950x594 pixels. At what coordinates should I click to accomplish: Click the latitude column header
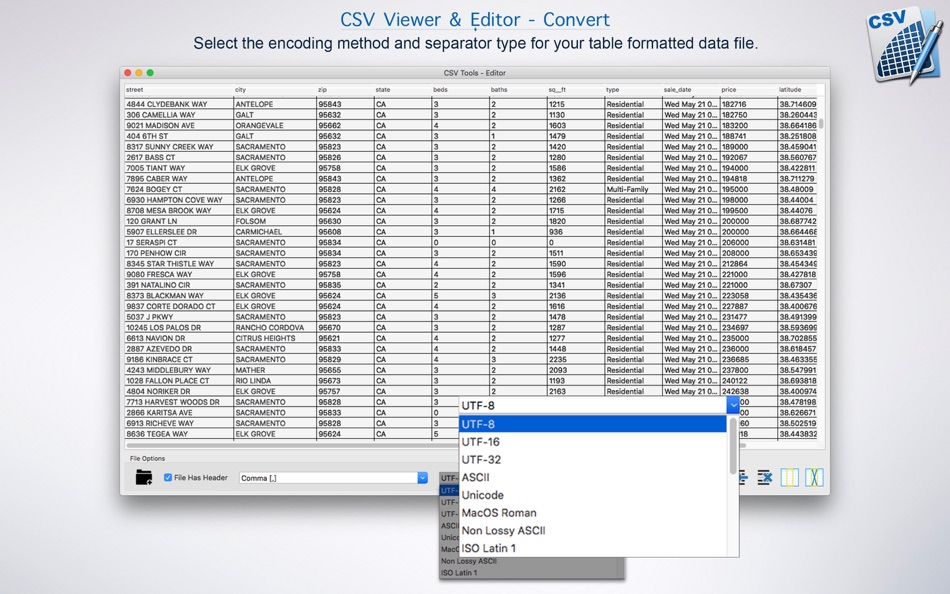click(x=798, y=90)
